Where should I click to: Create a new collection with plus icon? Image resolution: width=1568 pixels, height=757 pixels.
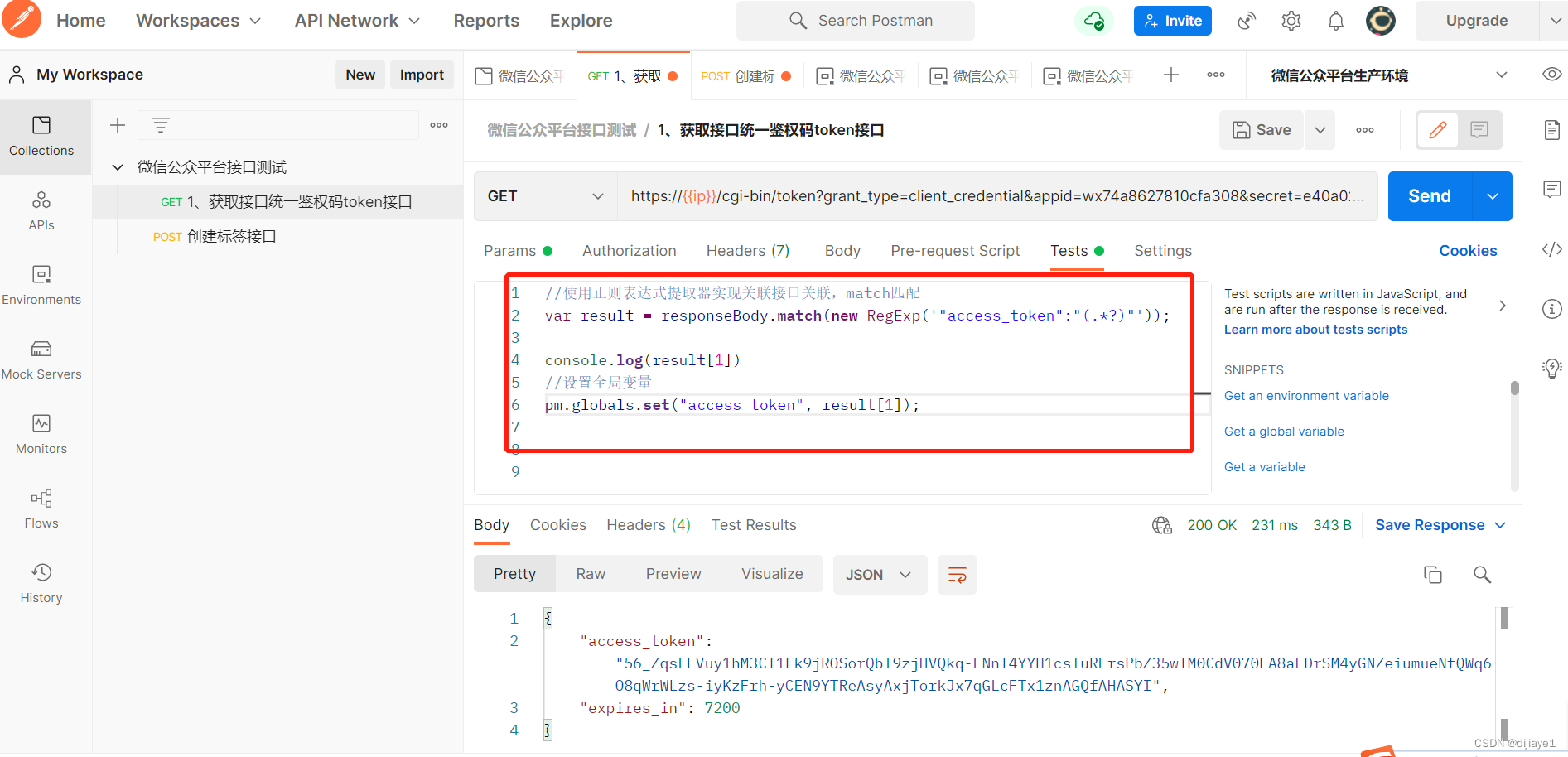118,125
